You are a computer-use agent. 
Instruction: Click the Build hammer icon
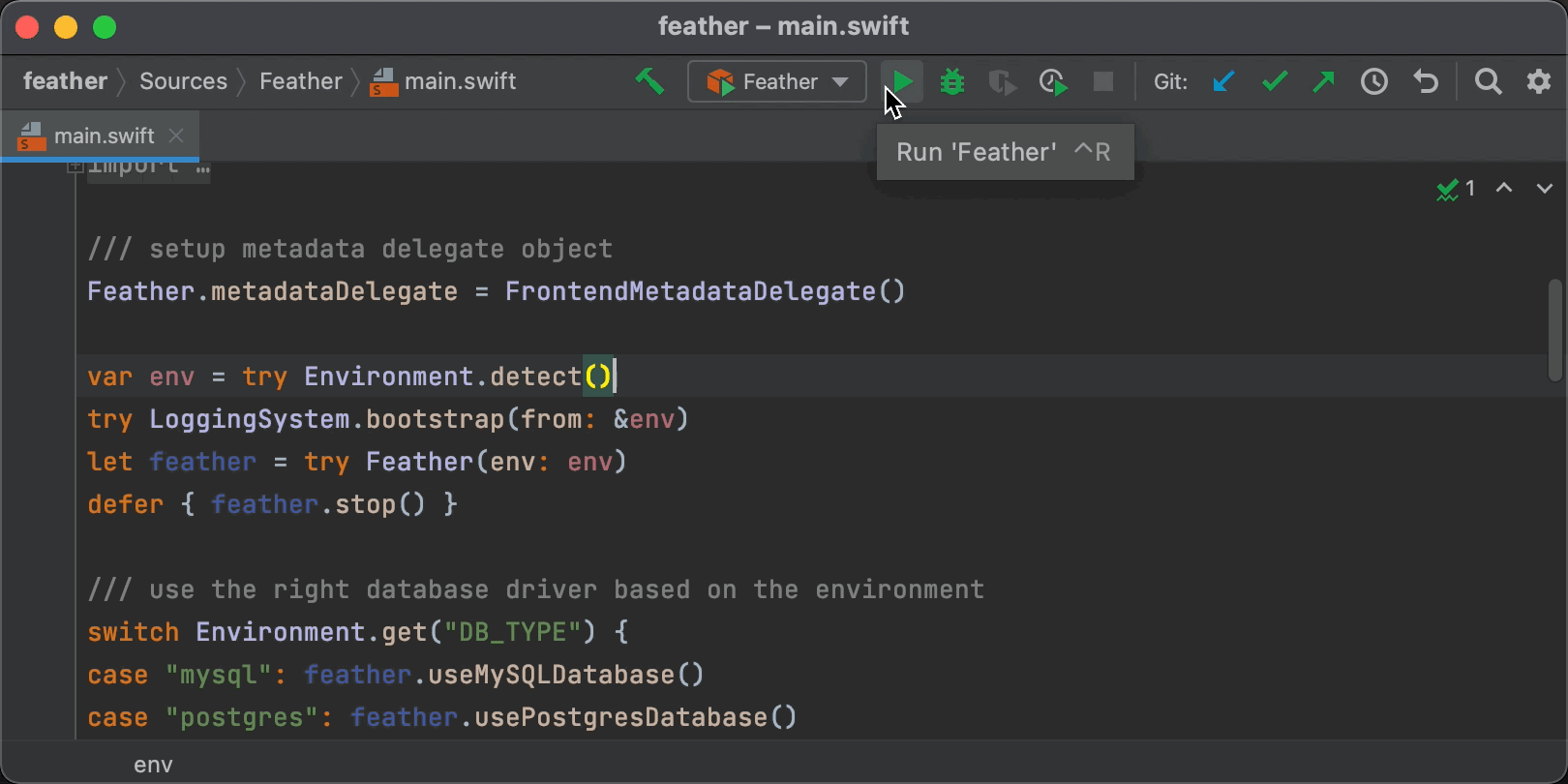click(x=649, y=81)
